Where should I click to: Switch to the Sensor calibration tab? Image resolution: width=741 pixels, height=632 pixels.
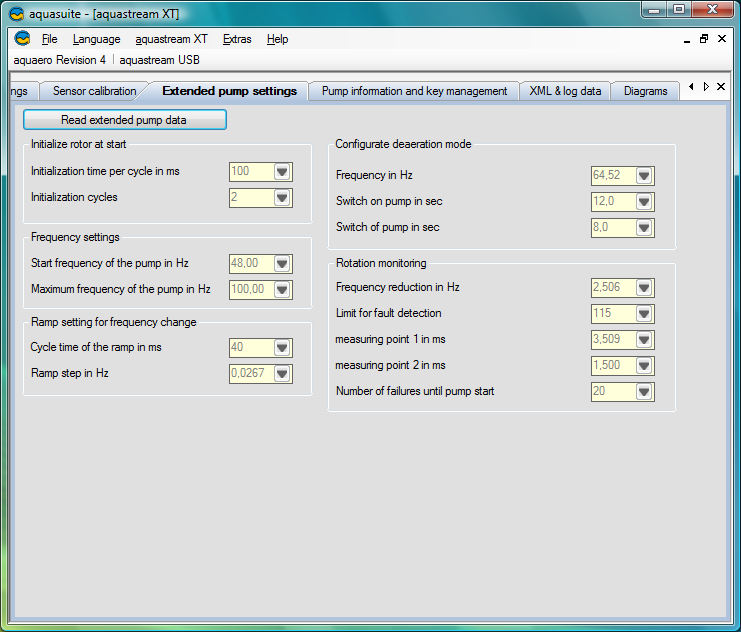click(x=95, y=91)
